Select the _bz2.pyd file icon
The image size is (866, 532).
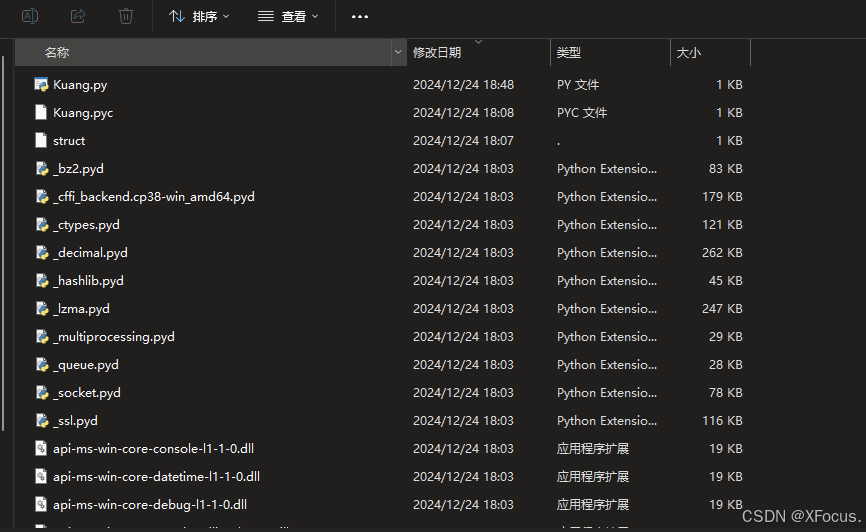point(42,168)
